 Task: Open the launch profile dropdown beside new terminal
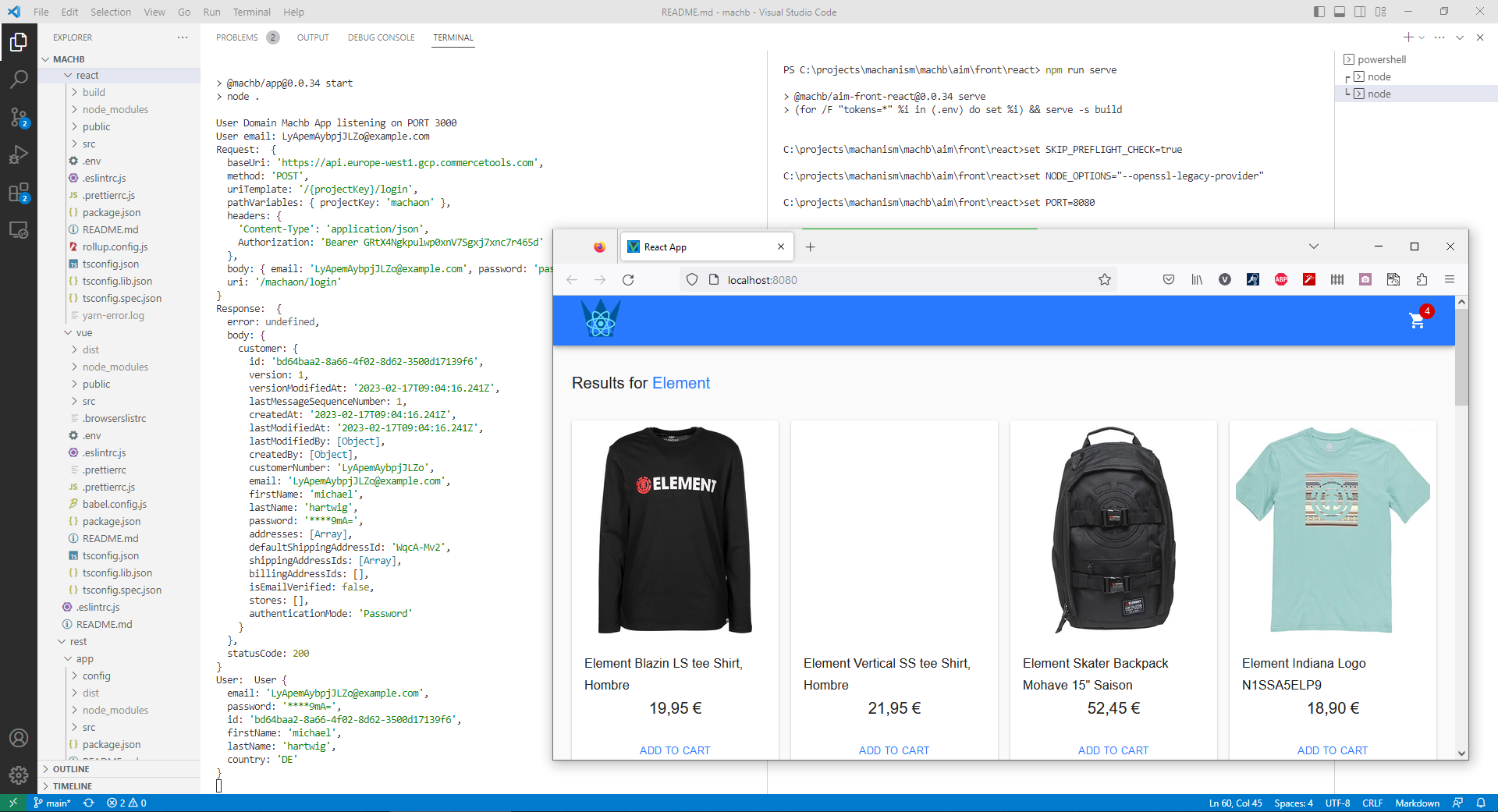(1422, 37)
